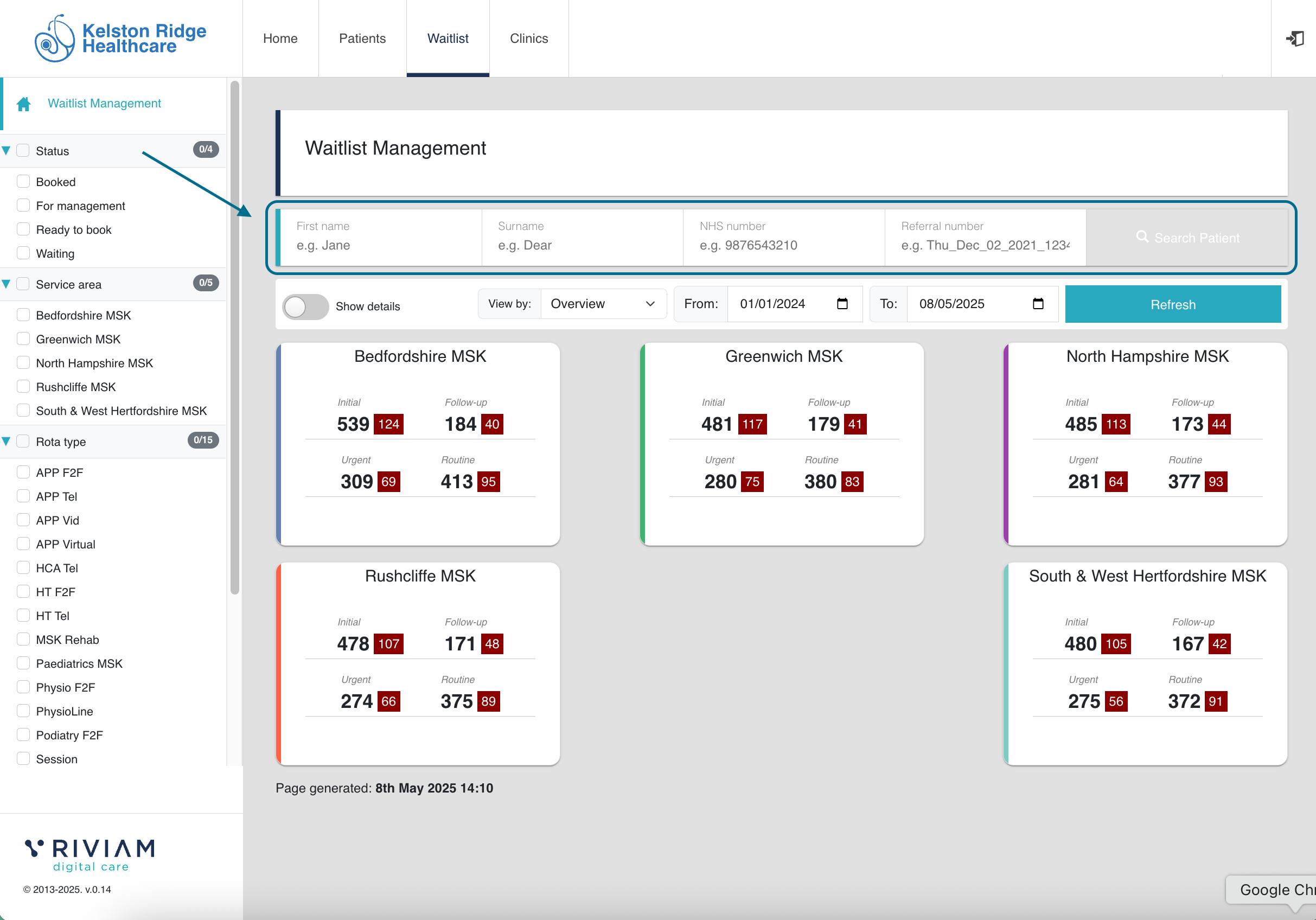The height and width of the screenshot is (920, 1316).
Task: Click the home icon beside Waitlist Management
Action: point(23,104)
